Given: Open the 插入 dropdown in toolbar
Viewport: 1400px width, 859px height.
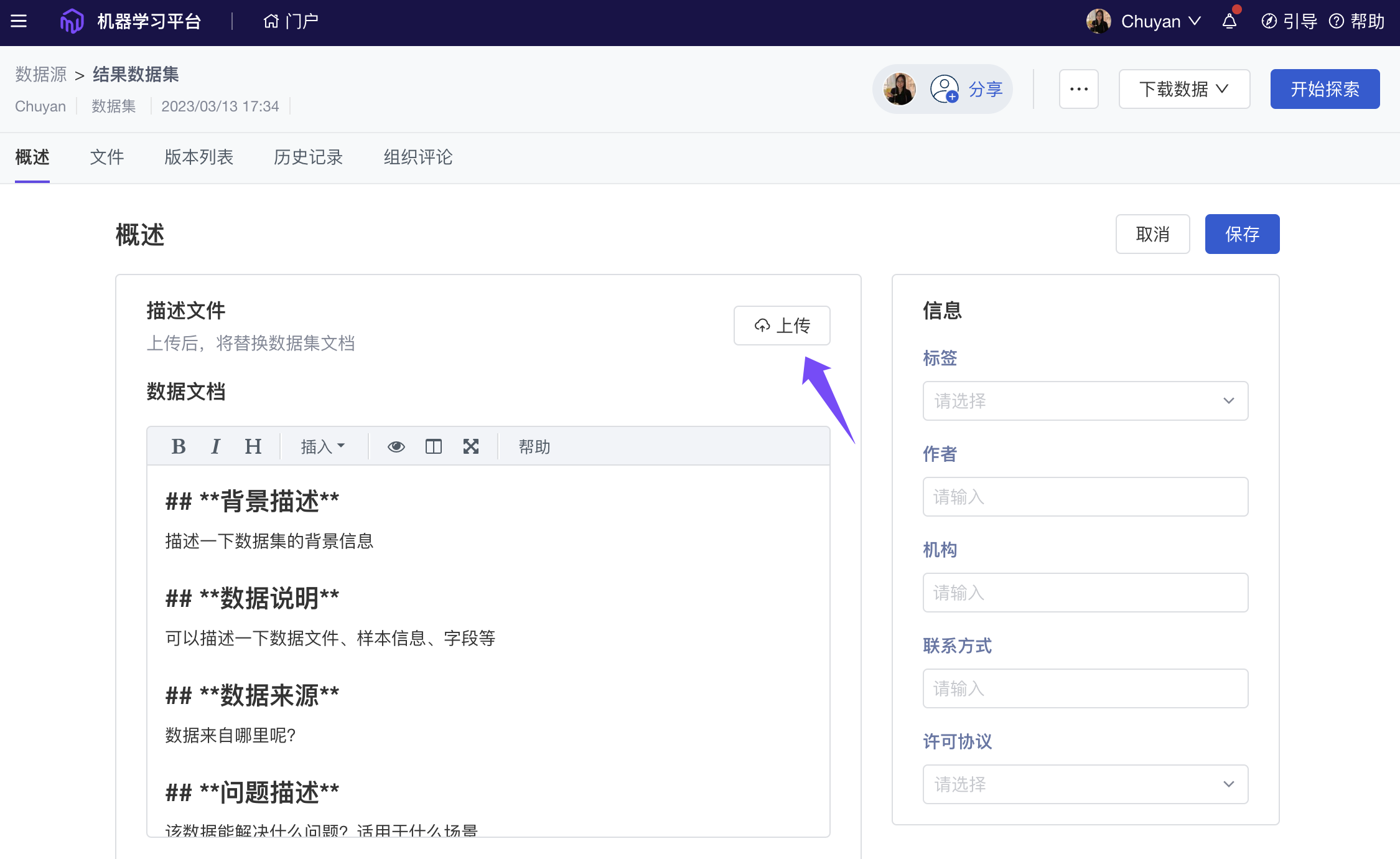Looking at the screenshot, I should click(x=322, y=446).
